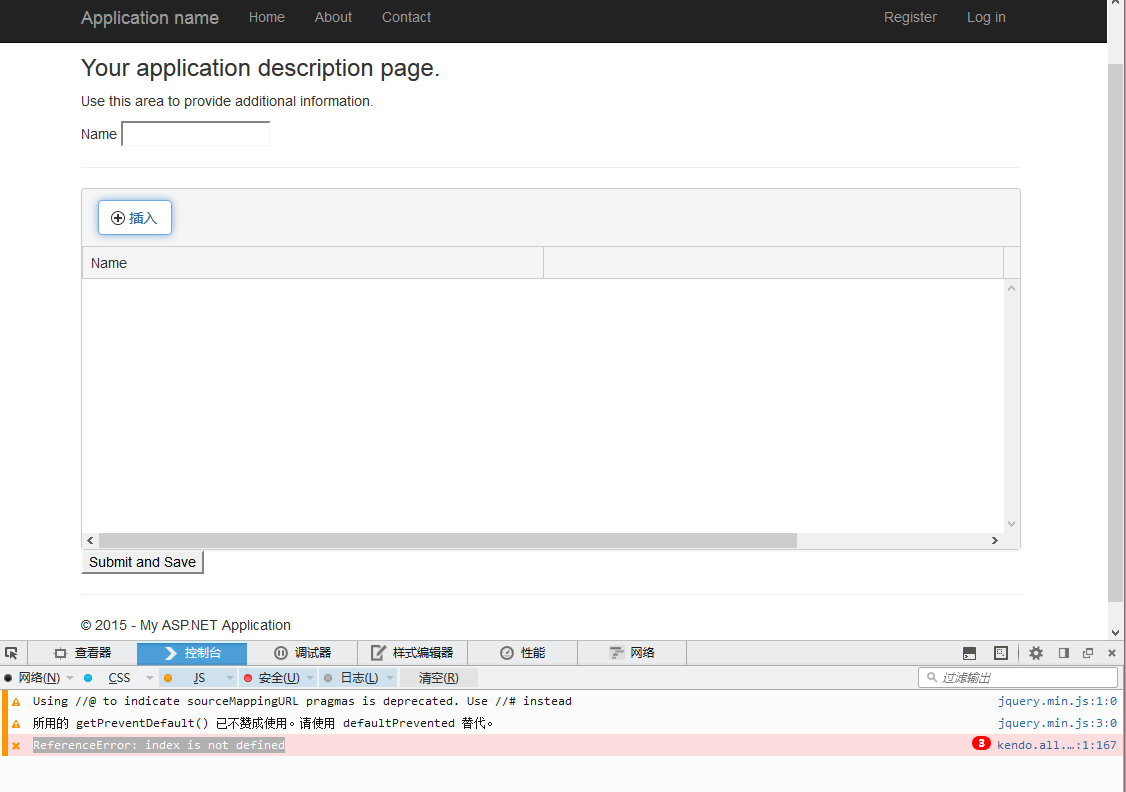Click warning icon beside sourceMappingURL message

(x=16, y=702)
